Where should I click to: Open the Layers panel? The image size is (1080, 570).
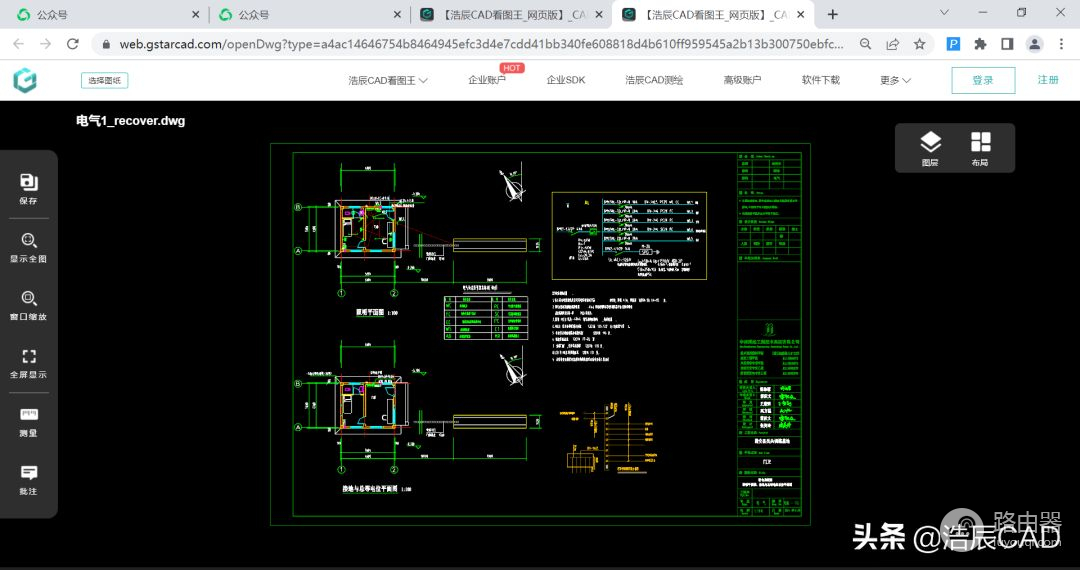click(x=930, y=147)
